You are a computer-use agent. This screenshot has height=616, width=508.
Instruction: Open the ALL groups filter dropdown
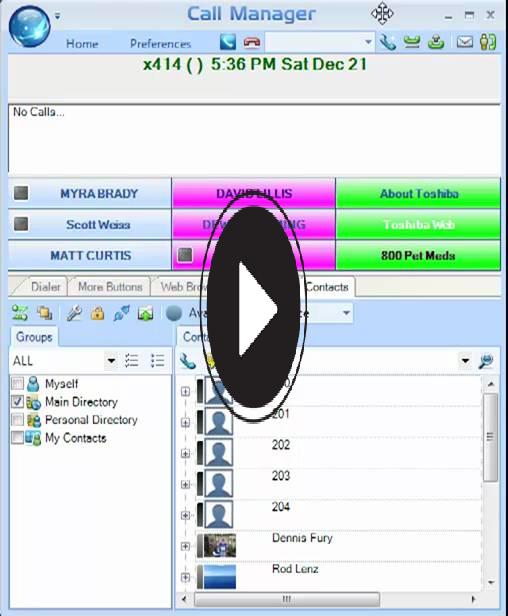pos(111,361)
